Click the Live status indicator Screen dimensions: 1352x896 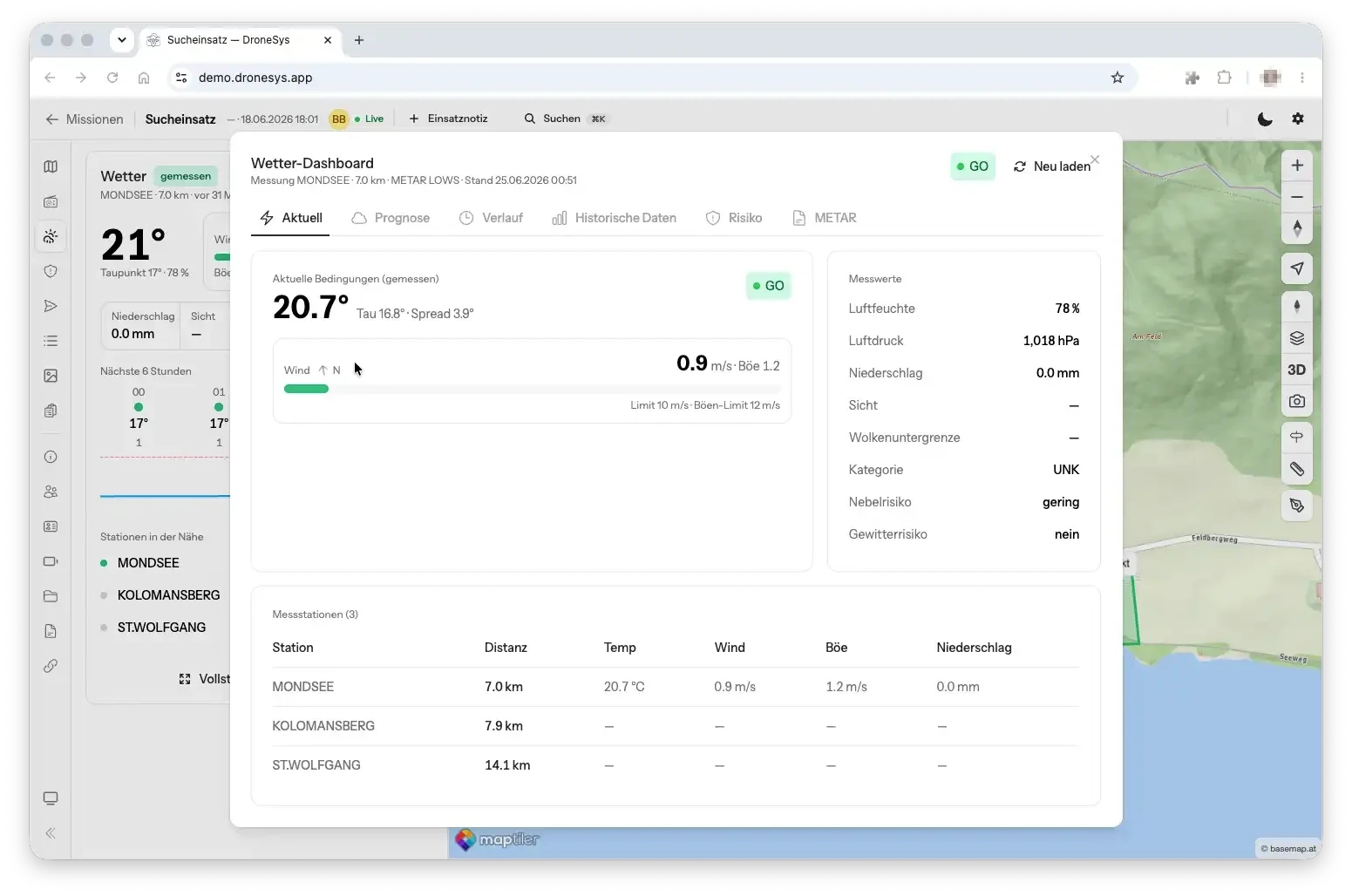[x=370, y=119]
